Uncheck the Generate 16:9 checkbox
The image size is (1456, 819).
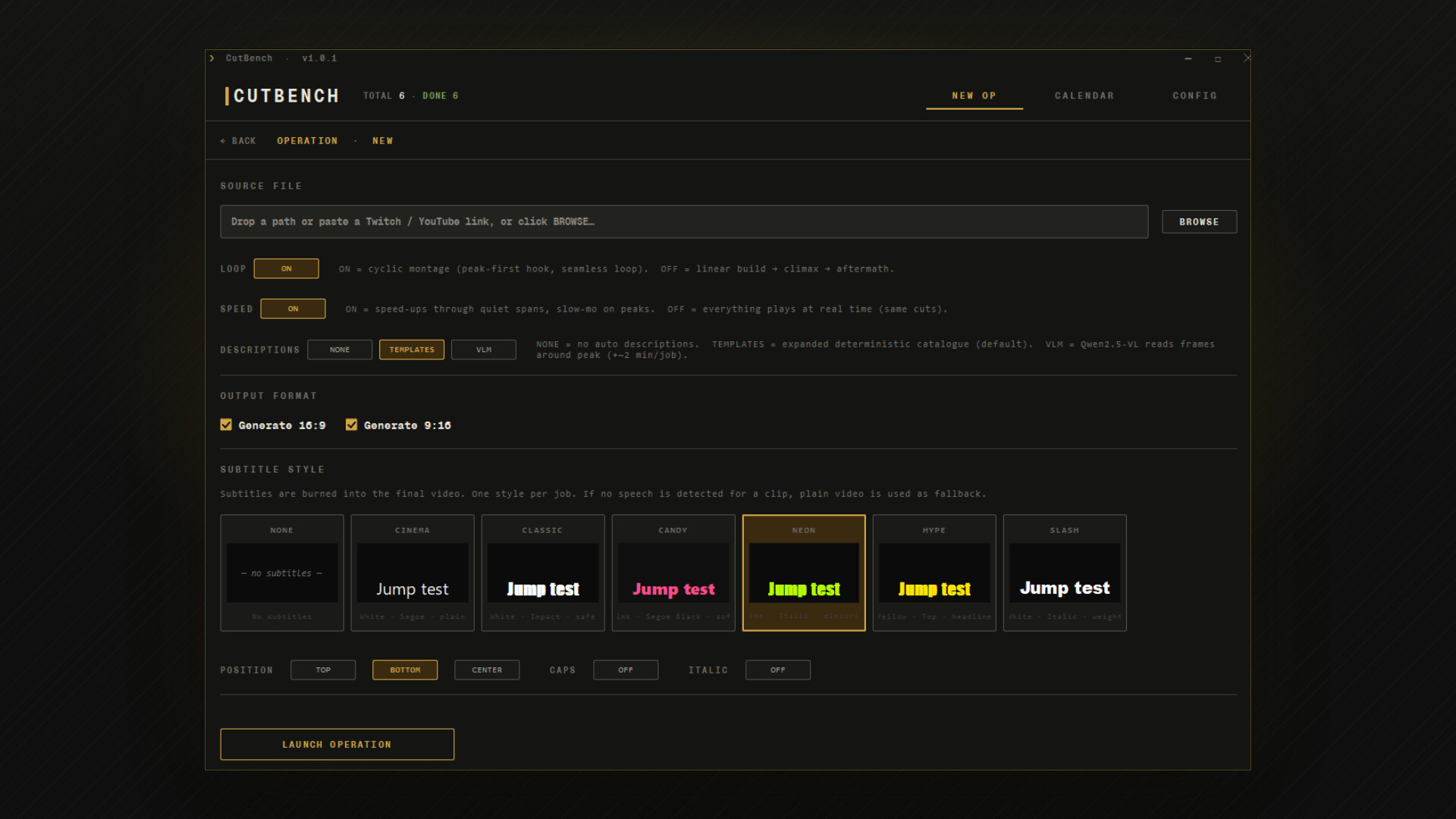click(226, 425)
